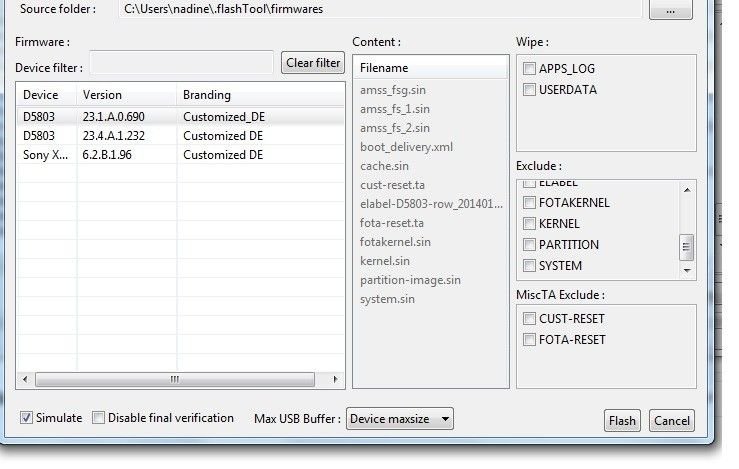
Task: Open the source folder browse button
Action: pos(670,10)
